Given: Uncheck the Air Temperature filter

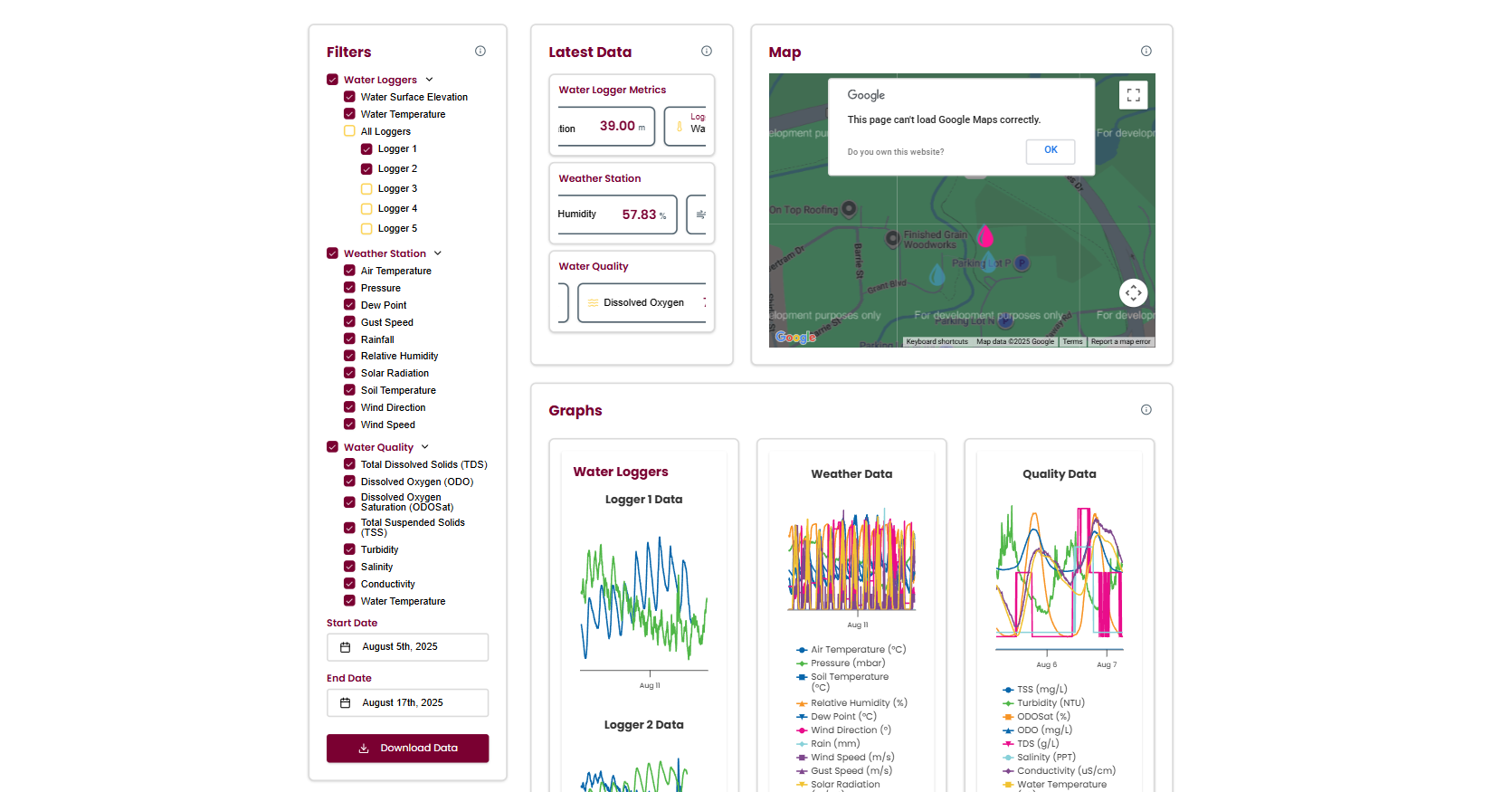Looking at the screenshot, I should pos(349,271).
